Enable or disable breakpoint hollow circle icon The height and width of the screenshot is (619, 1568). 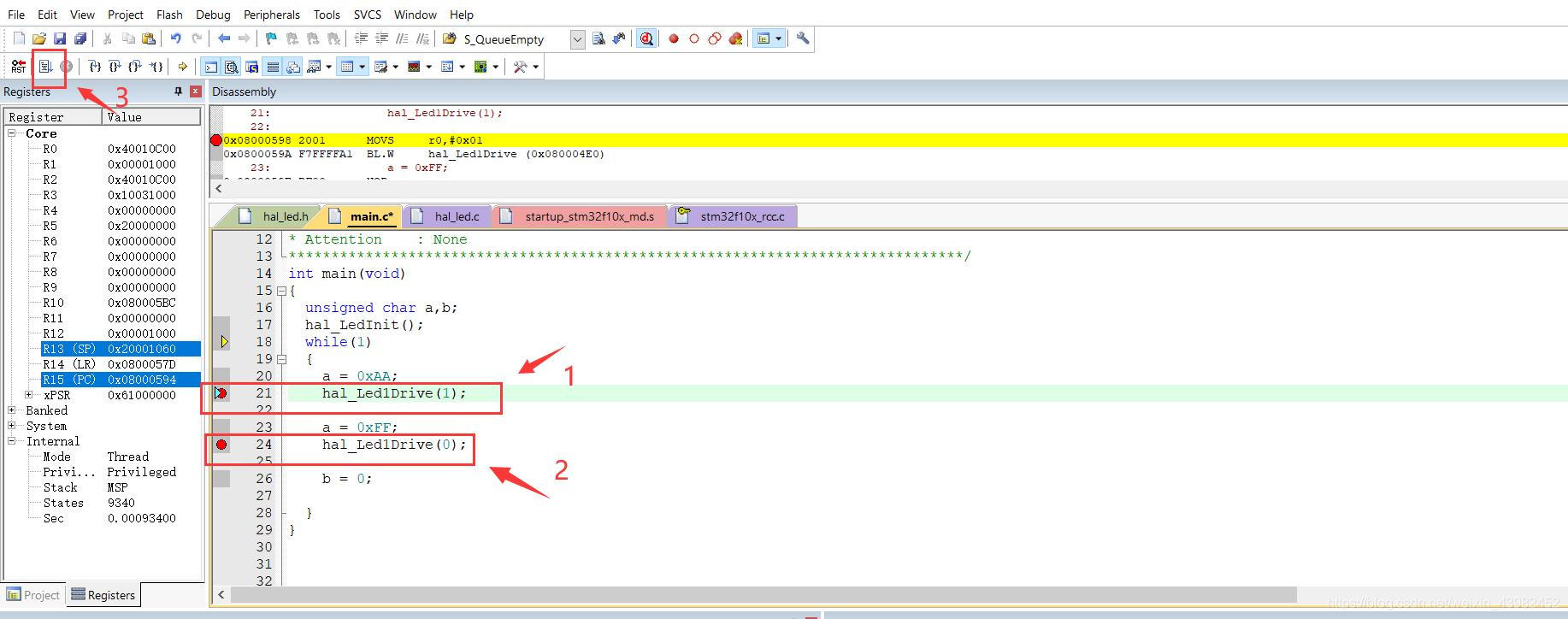click(694, 38)
